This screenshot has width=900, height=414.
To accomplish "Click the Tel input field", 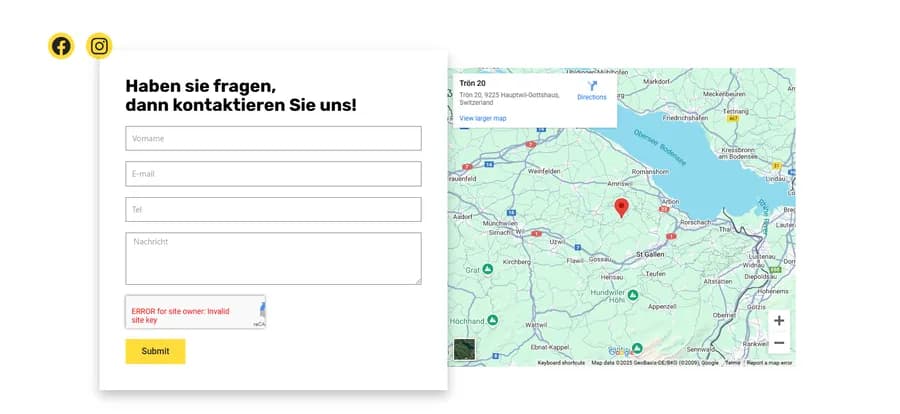I will point(273,210).
